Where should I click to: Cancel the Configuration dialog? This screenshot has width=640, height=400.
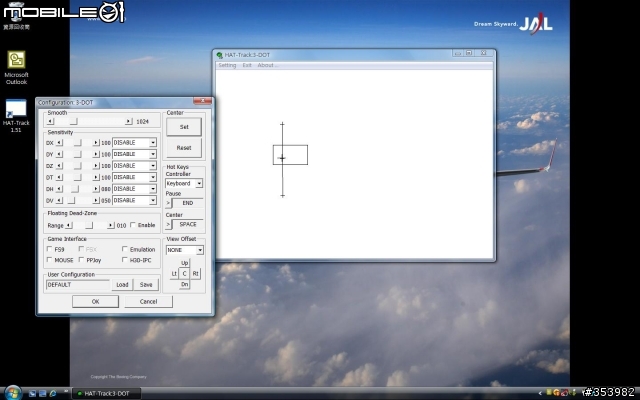coord(149,302)
